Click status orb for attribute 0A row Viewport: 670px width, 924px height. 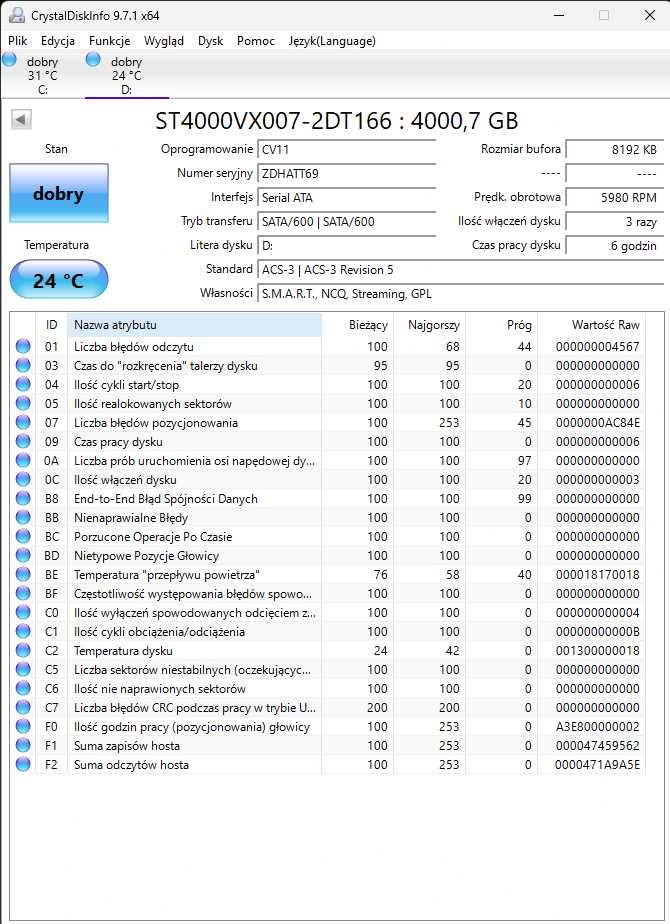click(23, 460)
